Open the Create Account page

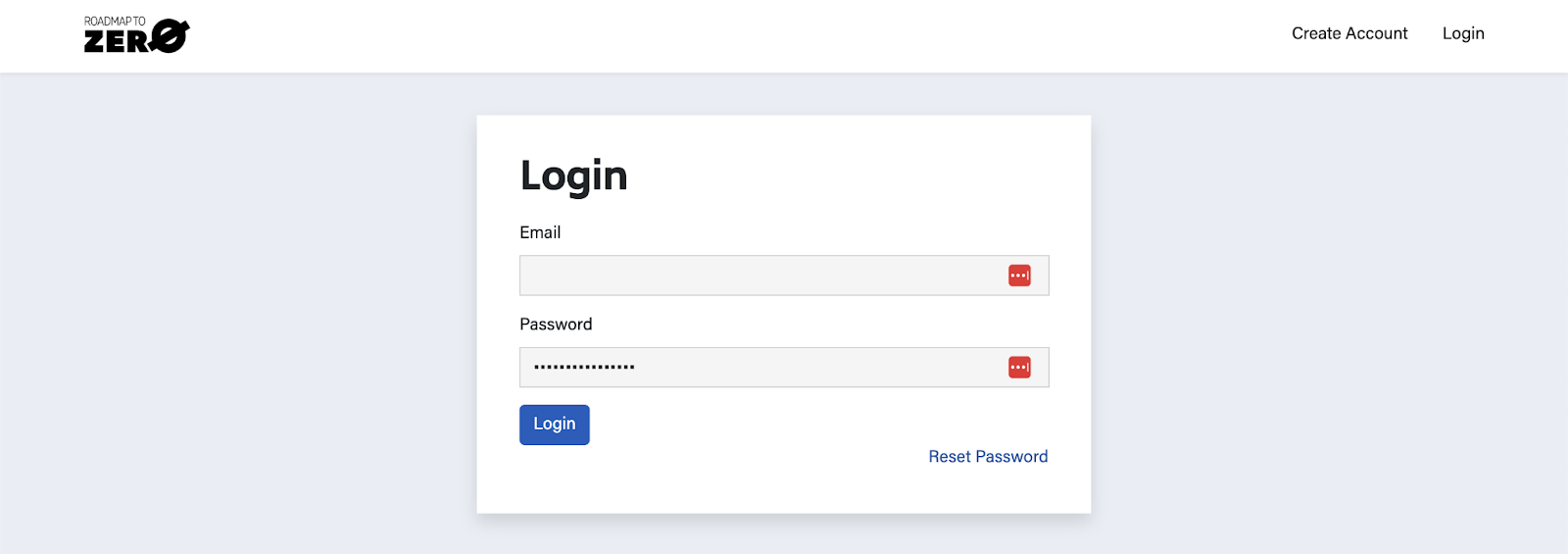pyautogui.click(x=1349, y=33)
